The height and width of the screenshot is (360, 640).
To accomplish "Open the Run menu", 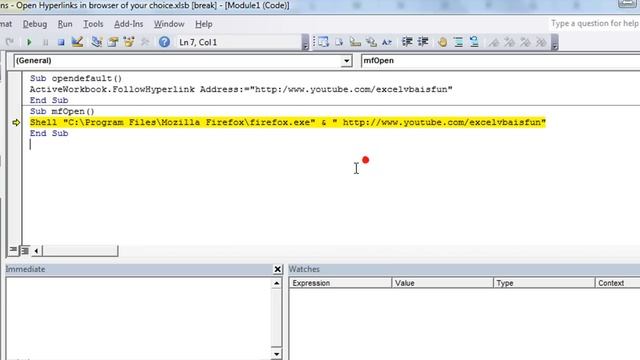I will point(65,24).
